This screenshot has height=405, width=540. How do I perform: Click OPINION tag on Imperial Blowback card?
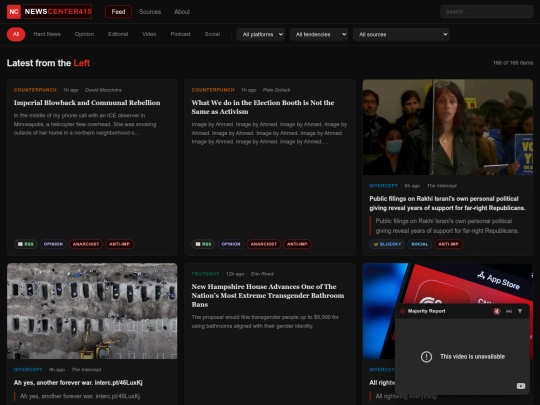tap(53, 244)
